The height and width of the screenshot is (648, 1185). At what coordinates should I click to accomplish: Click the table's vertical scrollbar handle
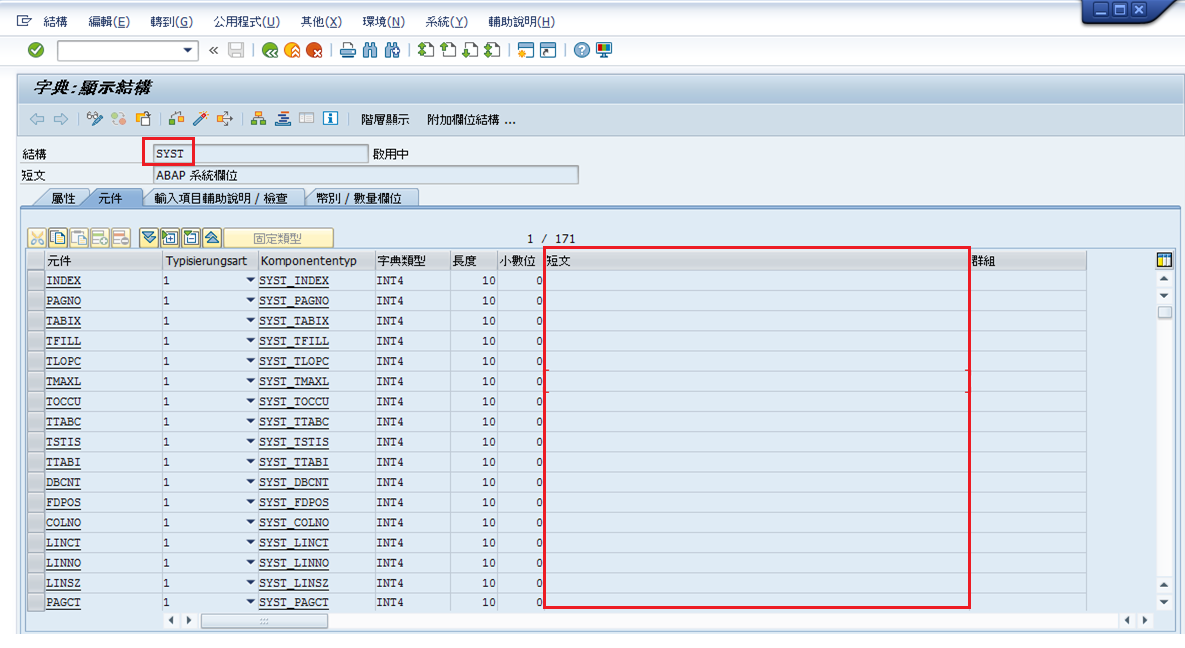tap(1165, 313)
